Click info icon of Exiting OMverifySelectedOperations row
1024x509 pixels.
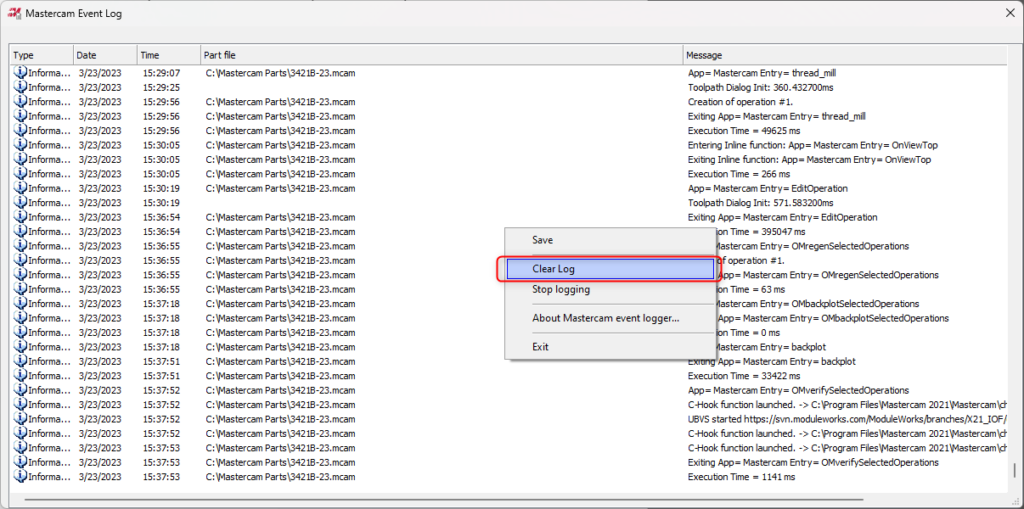20,462
